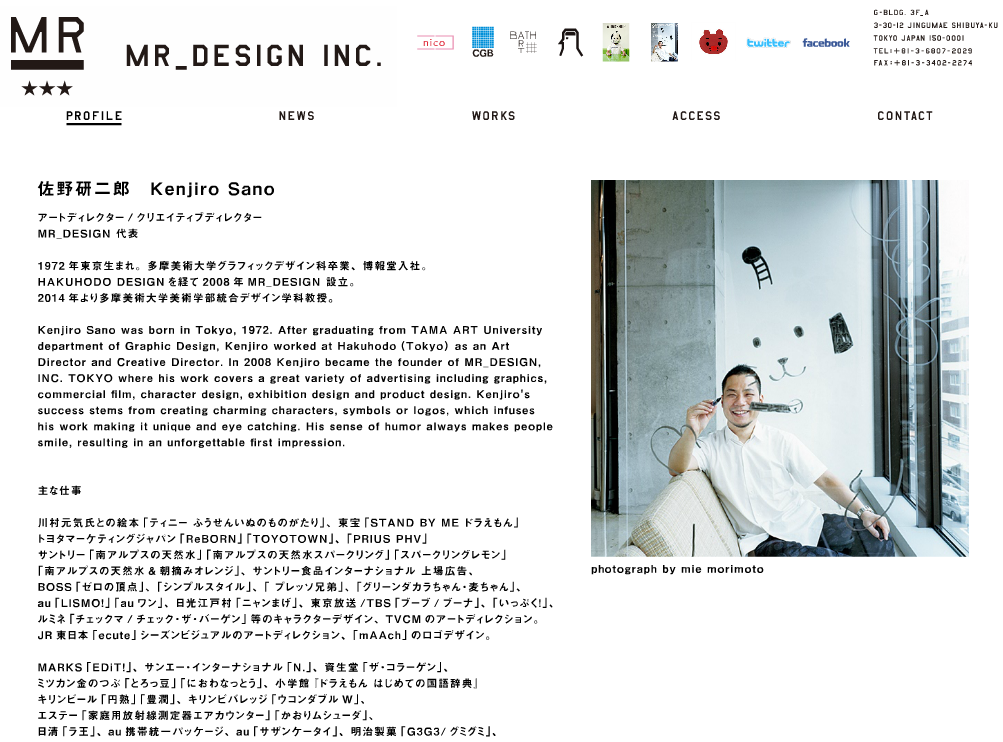Click the 'G-BLDG. 3F_A' address line
Screen dimensions: 1003x742
point(901,13)
